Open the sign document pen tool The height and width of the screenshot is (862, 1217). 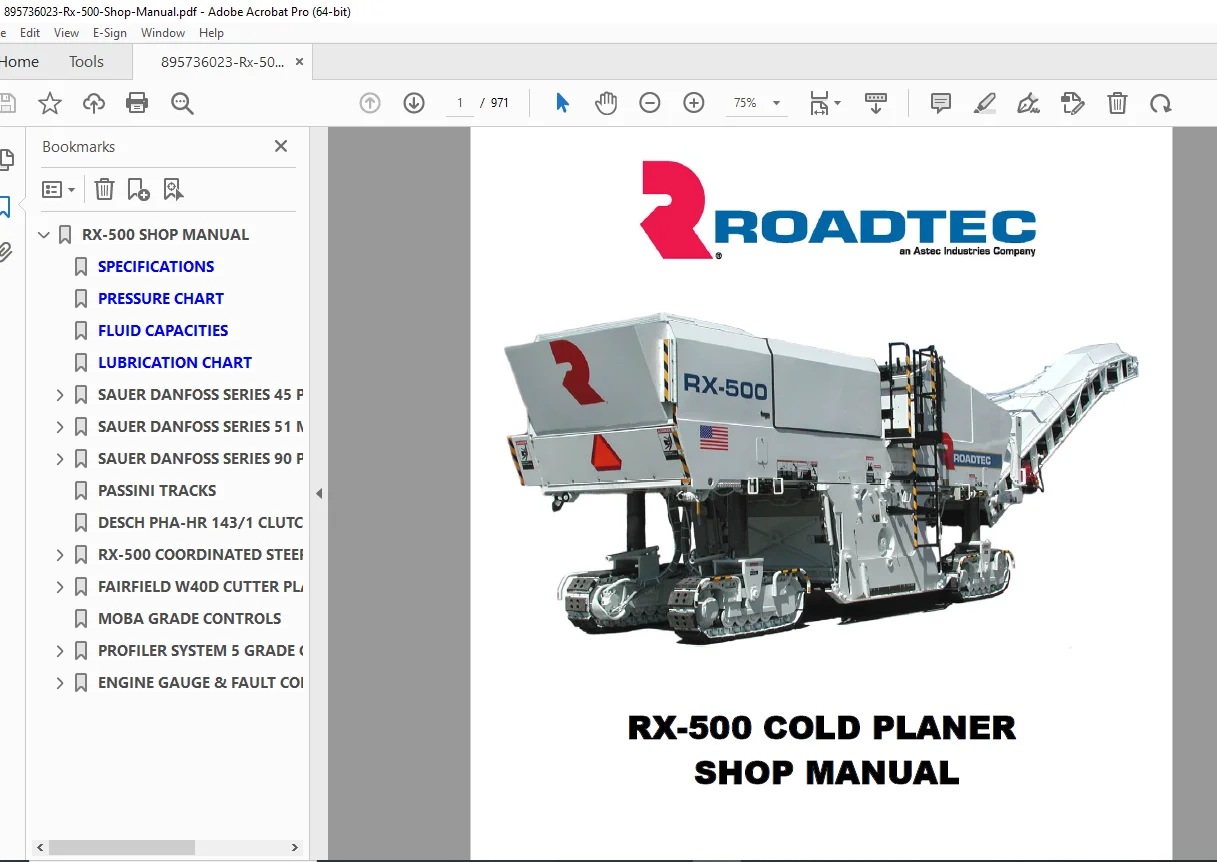tap(1028, 103)
